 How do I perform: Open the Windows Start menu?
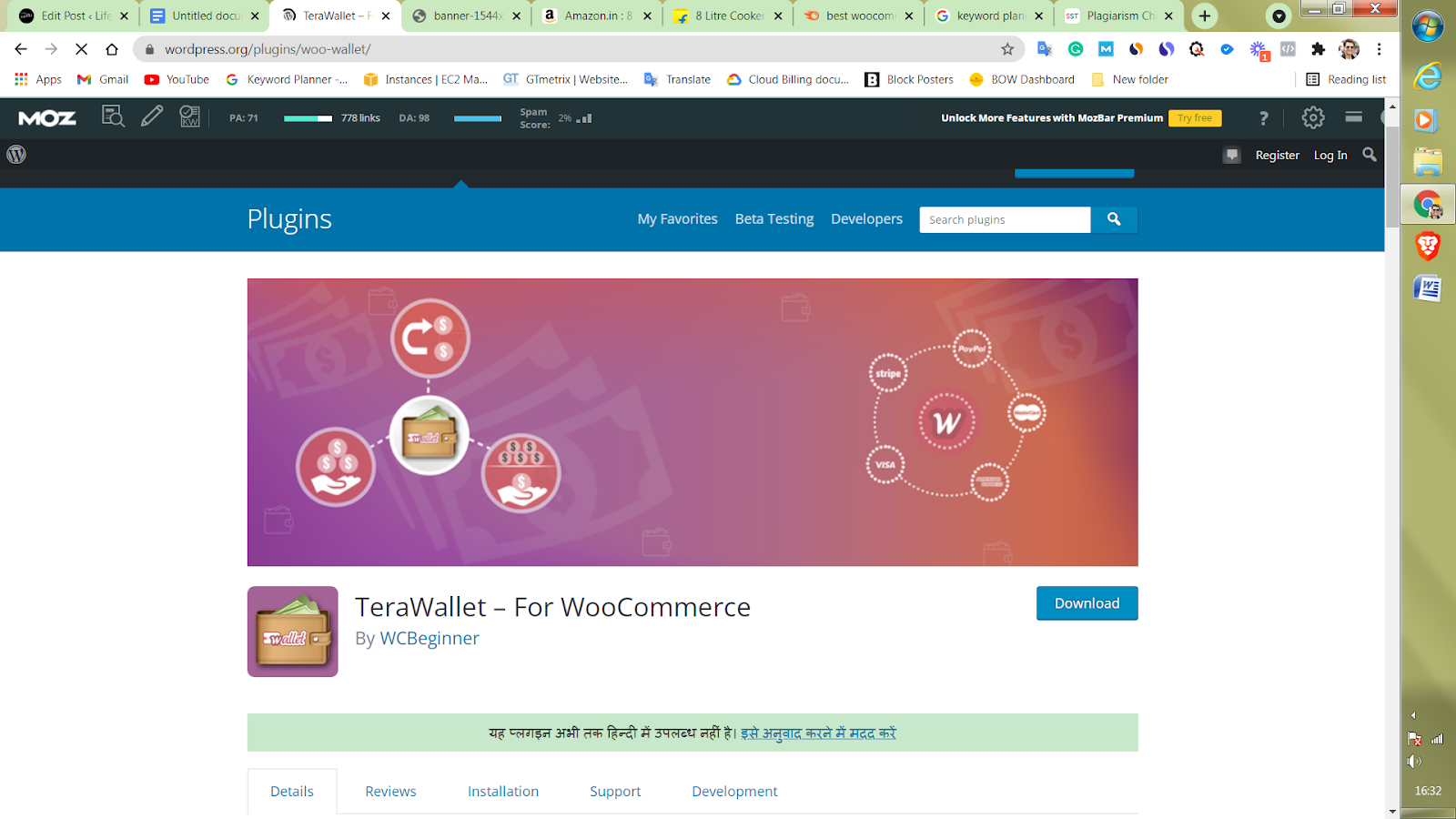pyautogui.click(x=1428, y=26)
